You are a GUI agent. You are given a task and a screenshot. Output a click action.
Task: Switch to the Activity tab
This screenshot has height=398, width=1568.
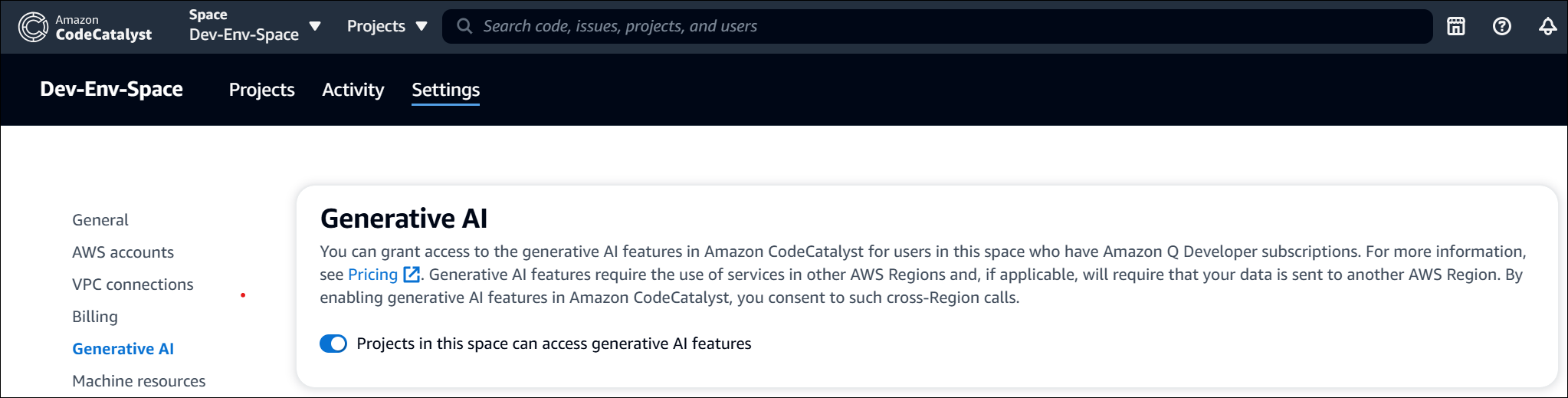pos(353,90)
